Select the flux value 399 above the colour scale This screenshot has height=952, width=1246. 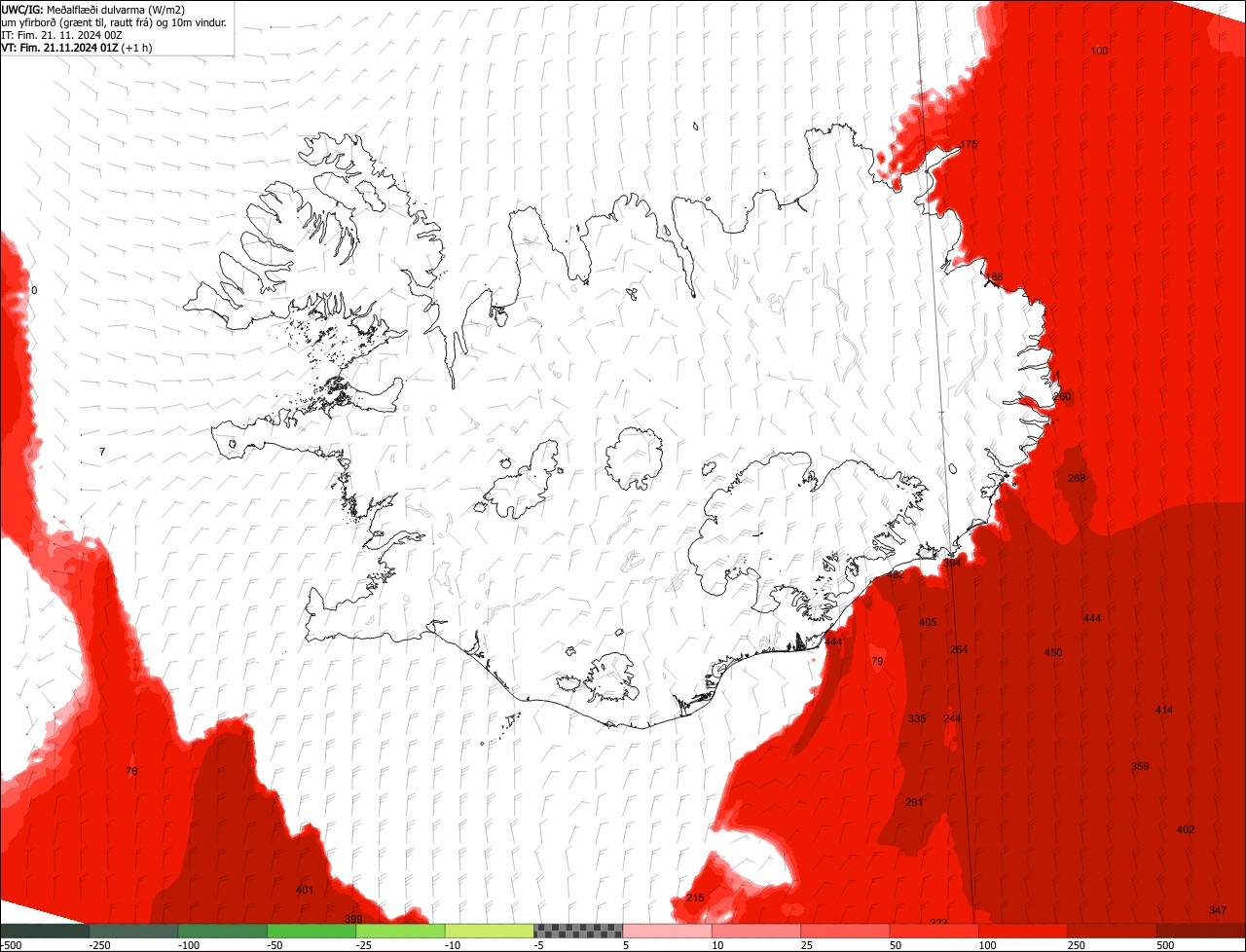(x=353, y=920)
